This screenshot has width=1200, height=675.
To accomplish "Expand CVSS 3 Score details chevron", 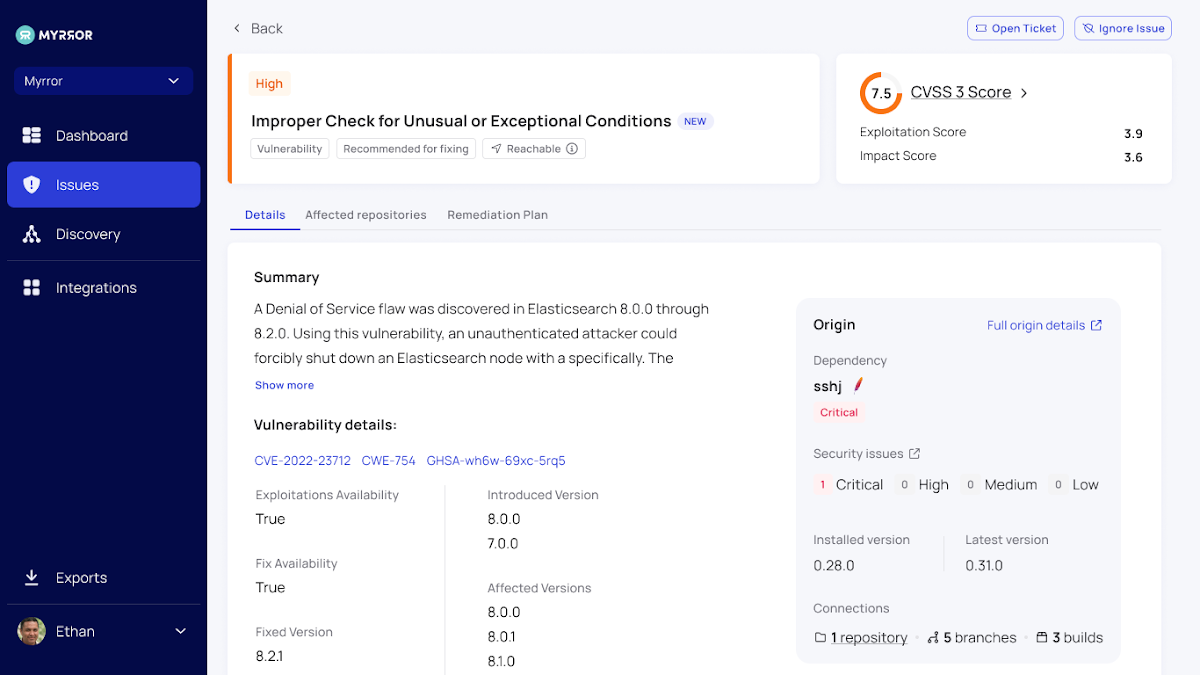I will tap(1024, 93).
